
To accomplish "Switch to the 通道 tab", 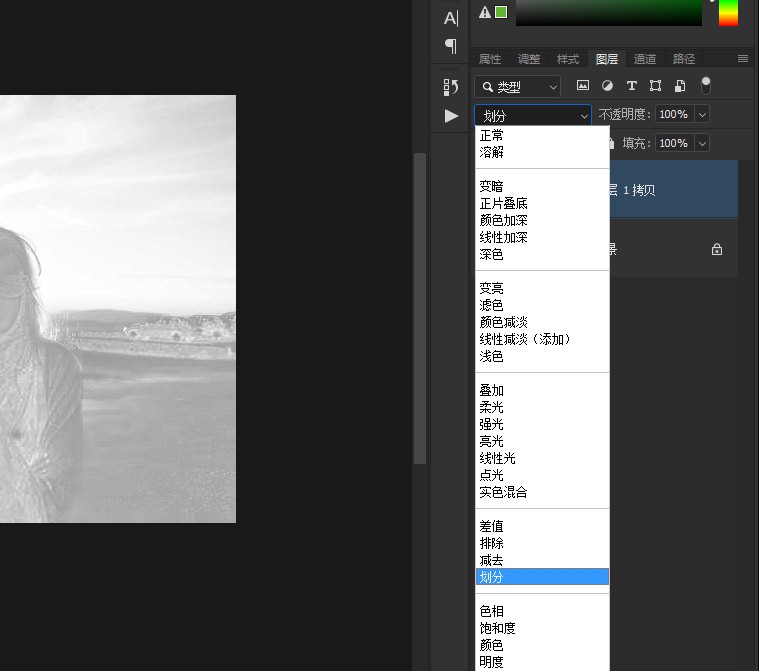I will (645, 59).
